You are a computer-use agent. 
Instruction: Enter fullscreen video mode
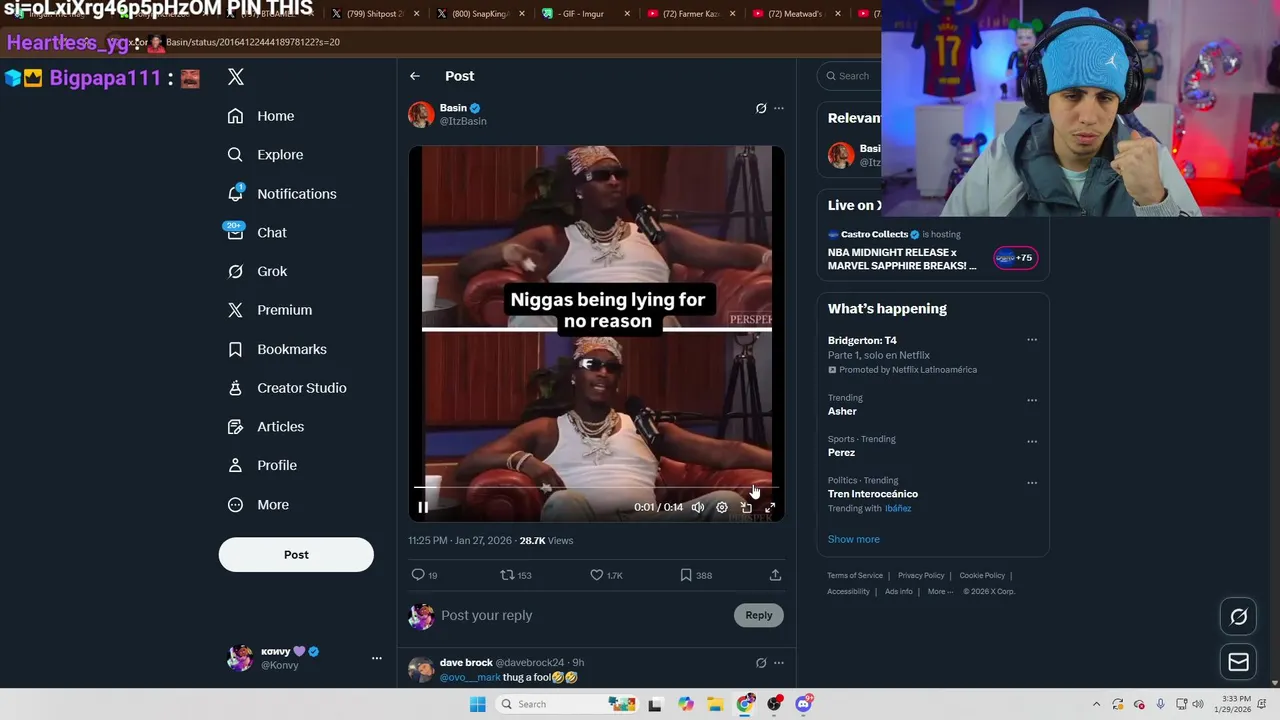point(770,507)
